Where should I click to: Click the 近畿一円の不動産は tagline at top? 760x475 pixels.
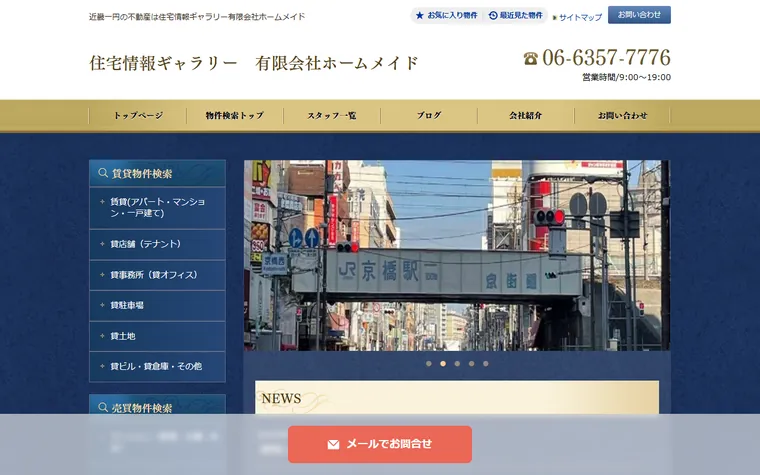tap(197, 16)
